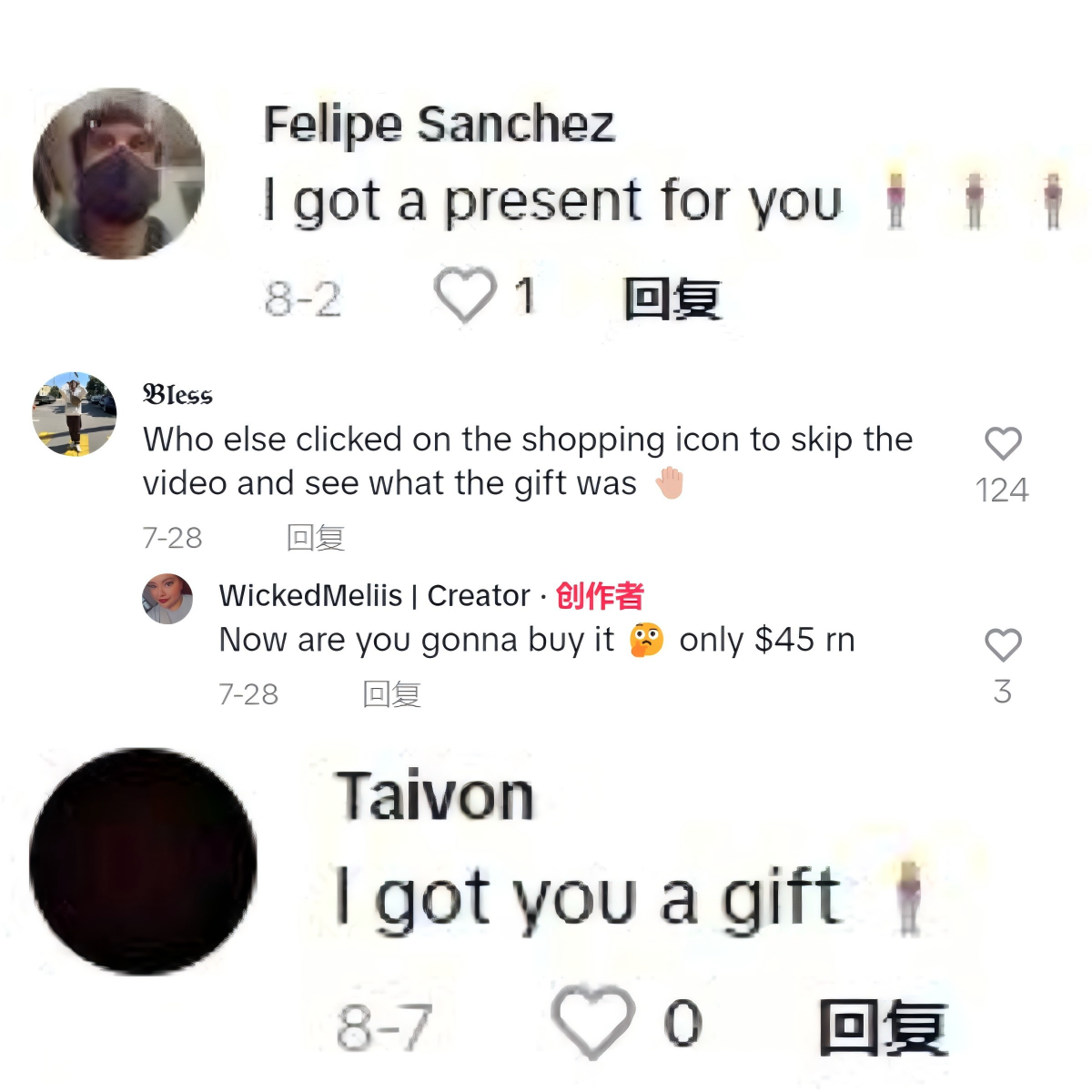The height and width of the screenshot is (1092, 1092).
Task: Like Bless's shopping icon comment
Action: (x=1003, y=443)
